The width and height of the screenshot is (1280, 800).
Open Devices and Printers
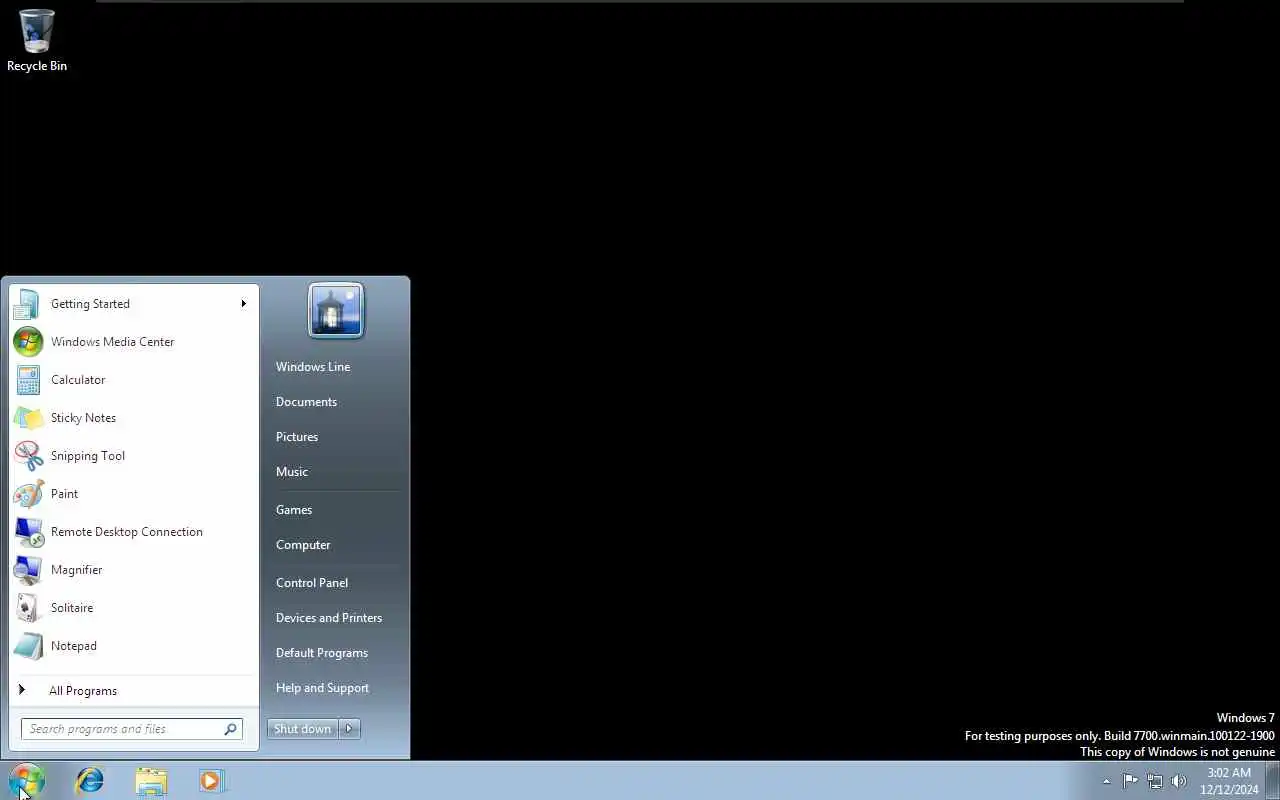click(x=329, y=618)
